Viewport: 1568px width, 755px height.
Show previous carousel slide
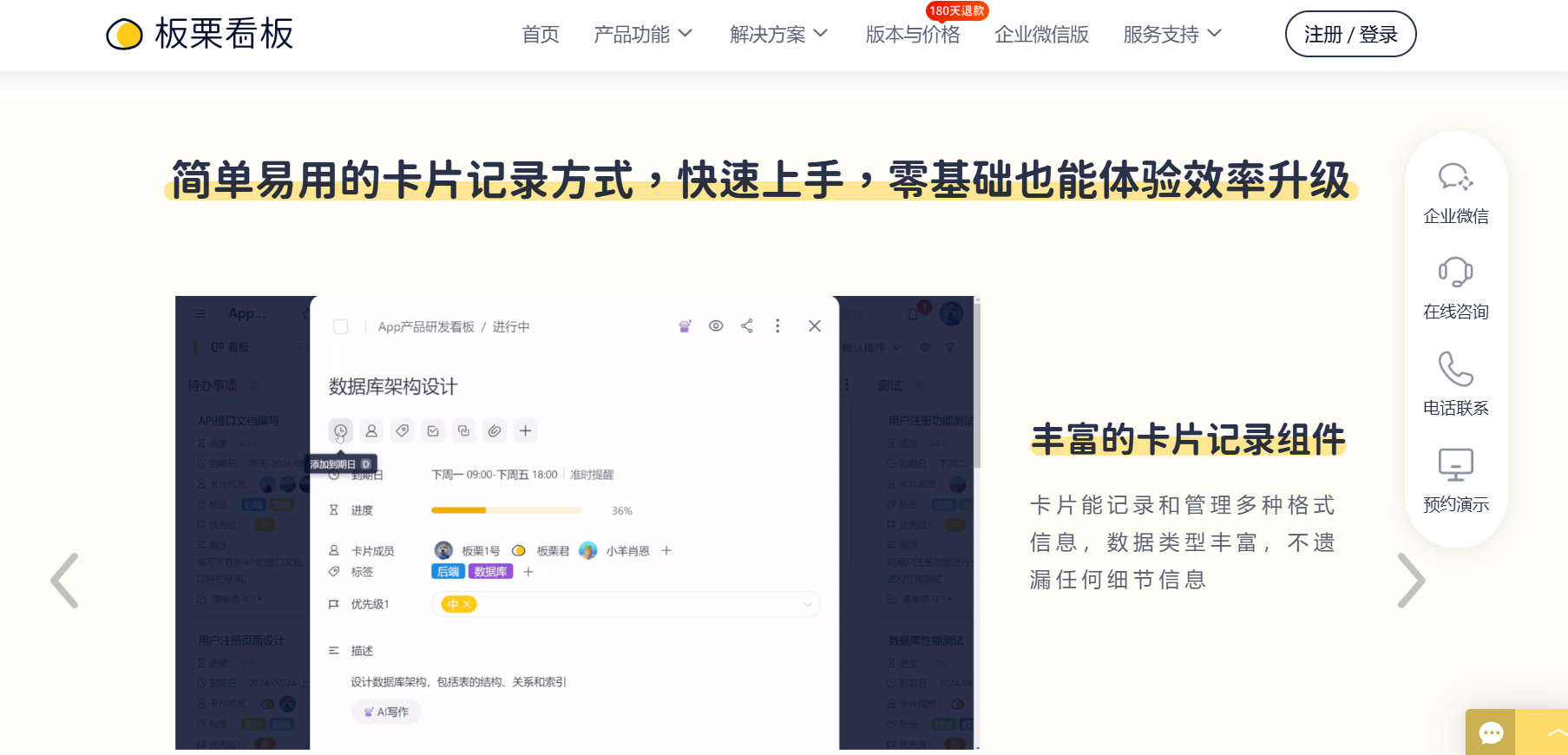[x=64, y=581]
